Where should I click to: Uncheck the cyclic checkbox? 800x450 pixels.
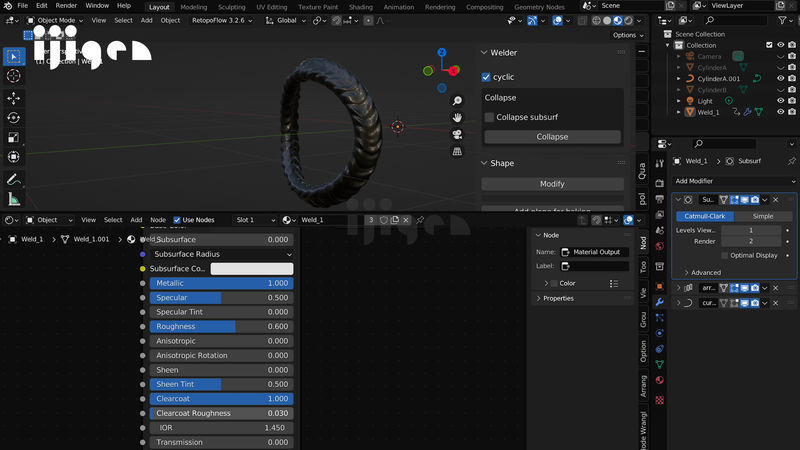coord(486,77)
